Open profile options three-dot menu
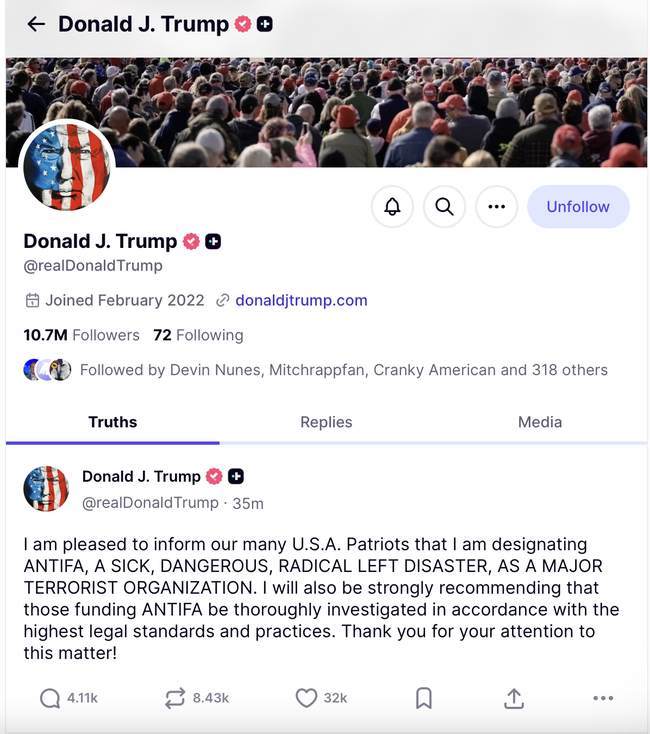 (496, 207)
